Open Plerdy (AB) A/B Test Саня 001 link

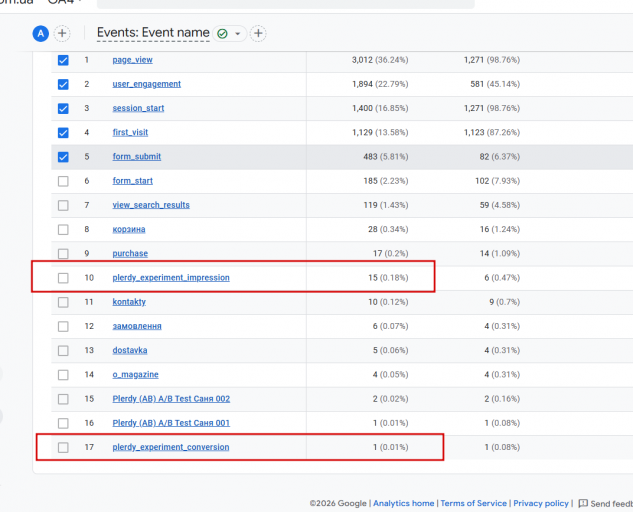click(171, 423)
